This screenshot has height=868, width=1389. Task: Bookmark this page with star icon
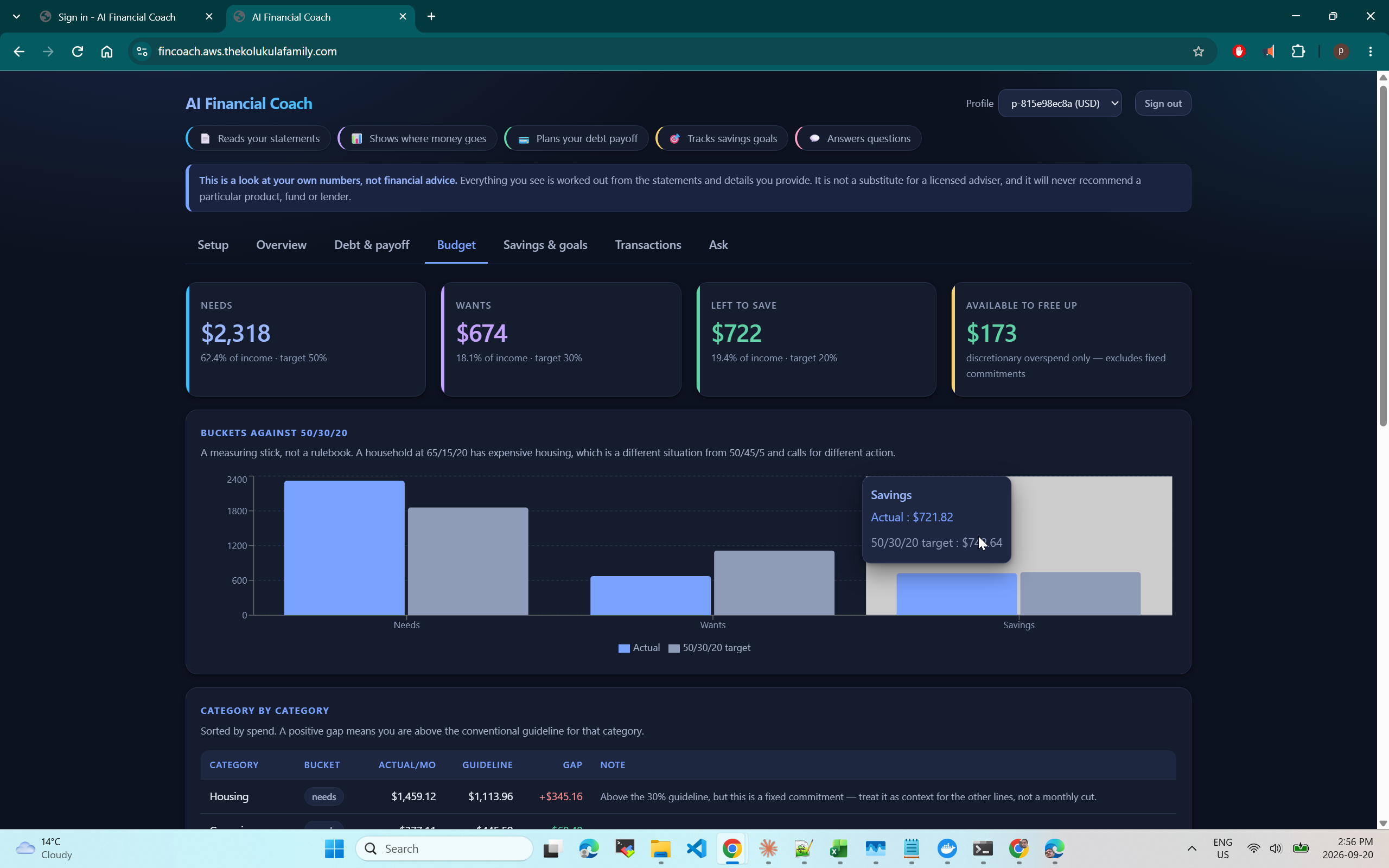[x=1198, y=51]
